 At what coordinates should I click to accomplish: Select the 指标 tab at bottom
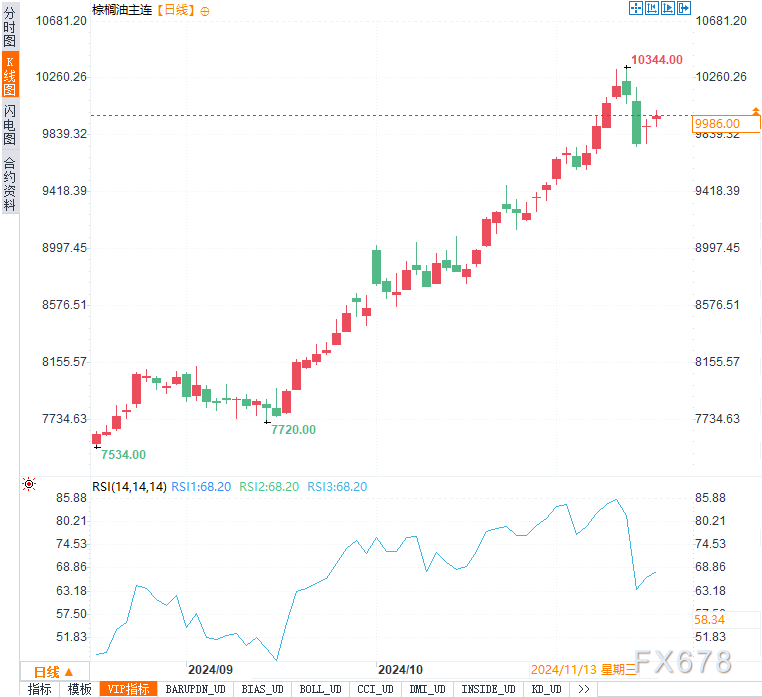40,689
